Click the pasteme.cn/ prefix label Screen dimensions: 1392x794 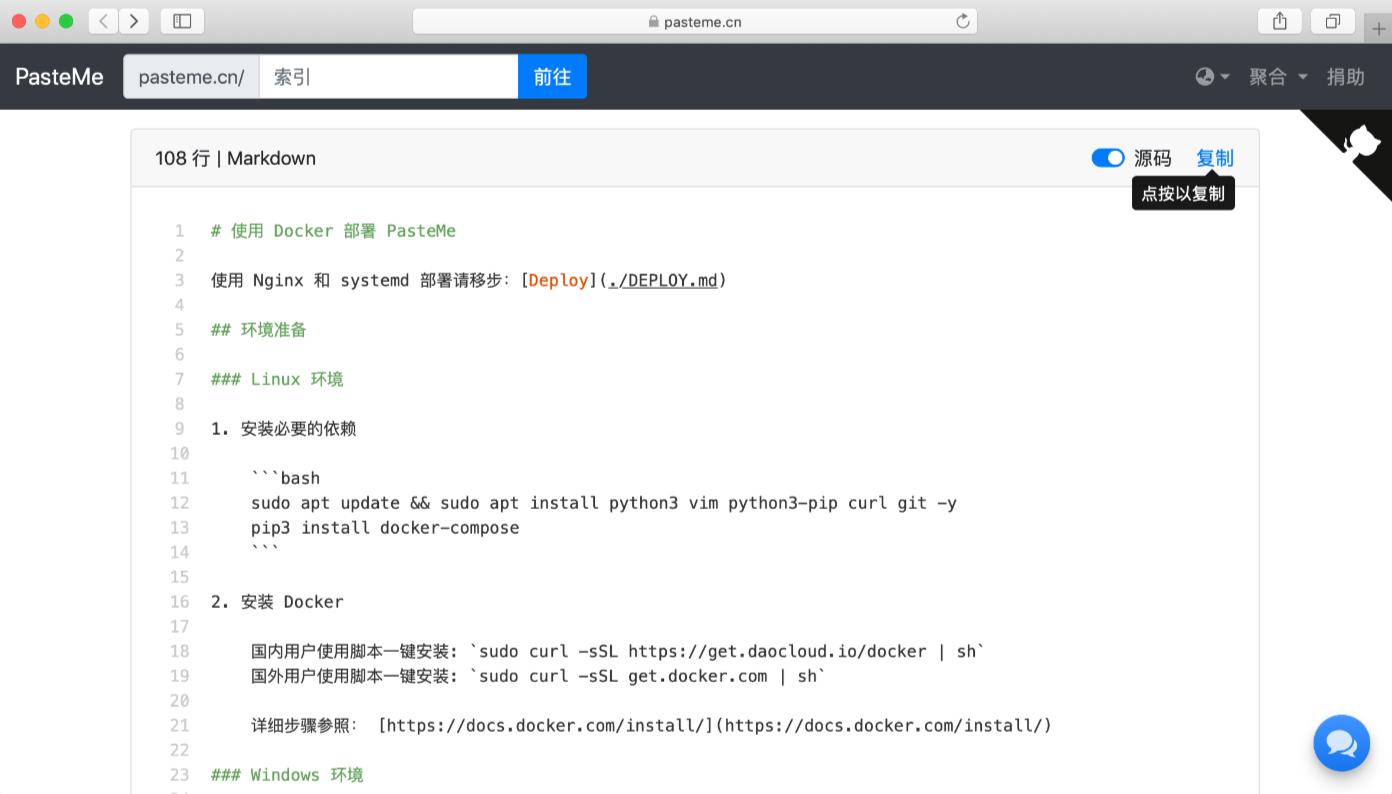[191, 77]
